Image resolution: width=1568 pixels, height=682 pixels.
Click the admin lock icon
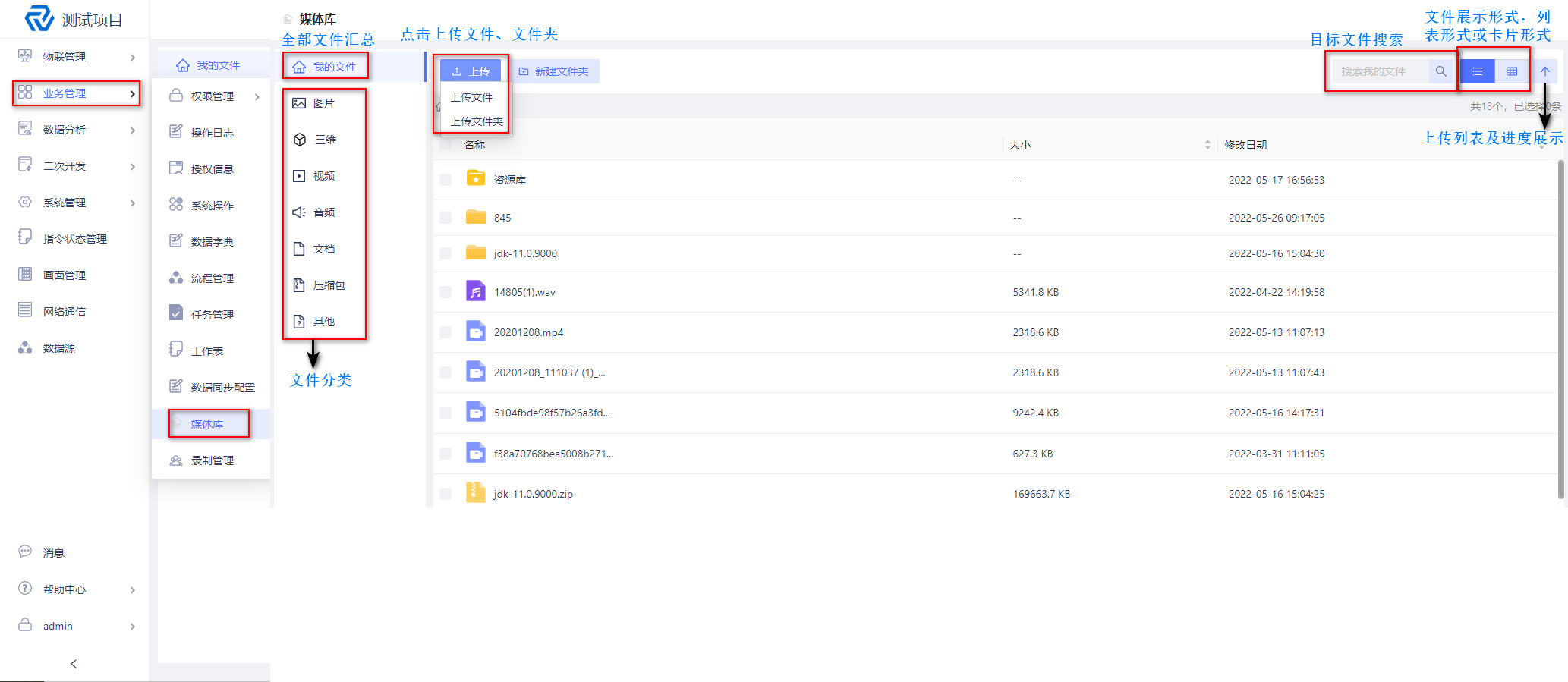click(25, 625)
